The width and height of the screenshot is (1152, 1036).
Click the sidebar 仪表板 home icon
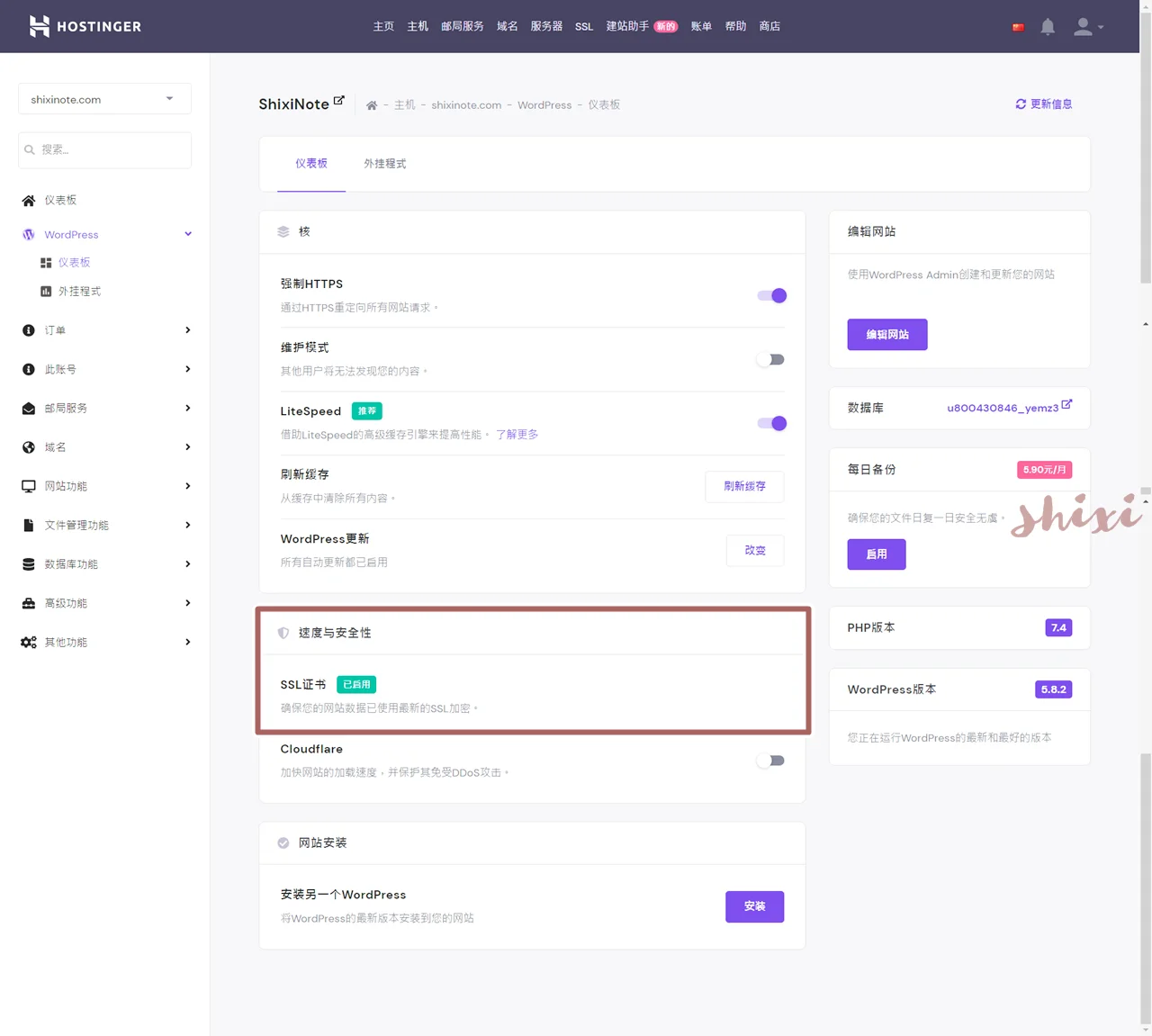point(29,201)
